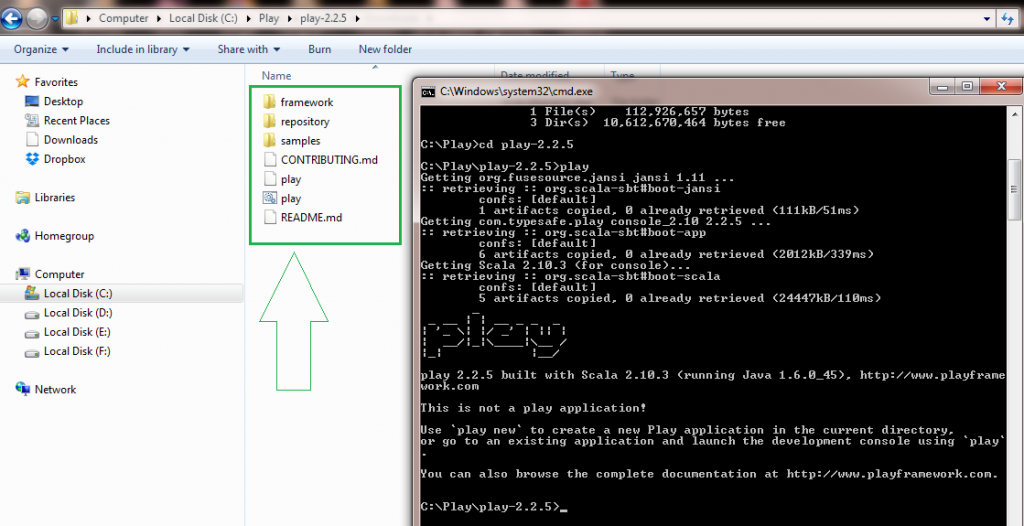The width and height of the screenshot is (1024, 526).
Task: Open the recent locations dropdown arrow
Action: 54,19
